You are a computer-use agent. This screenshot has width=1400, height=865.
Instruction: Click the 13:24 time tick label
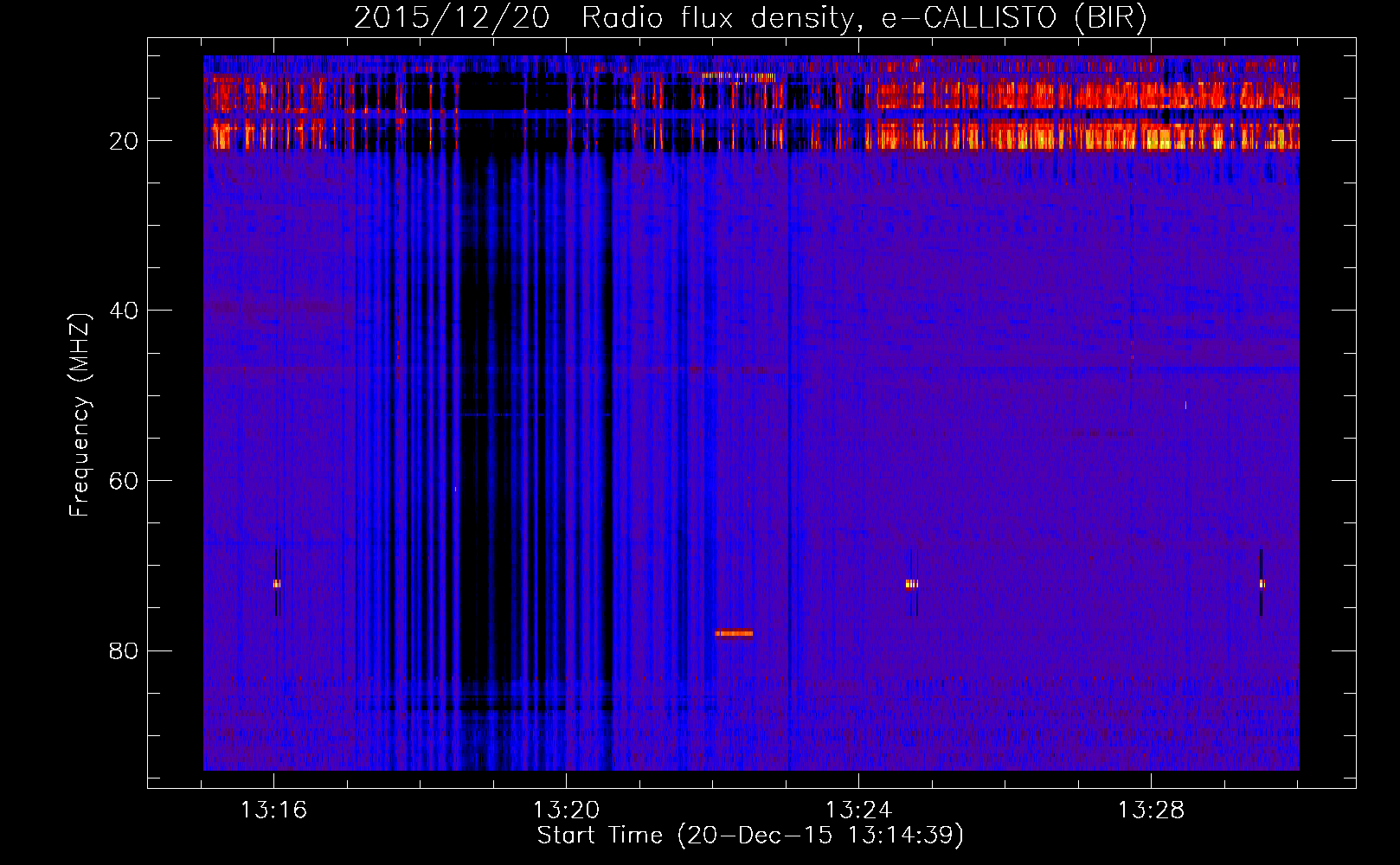pos(858,811)
